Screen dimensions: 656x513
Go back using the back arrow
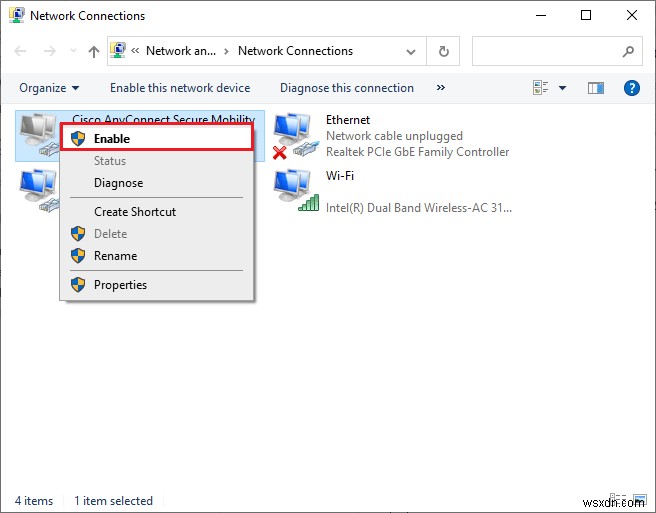20,51
